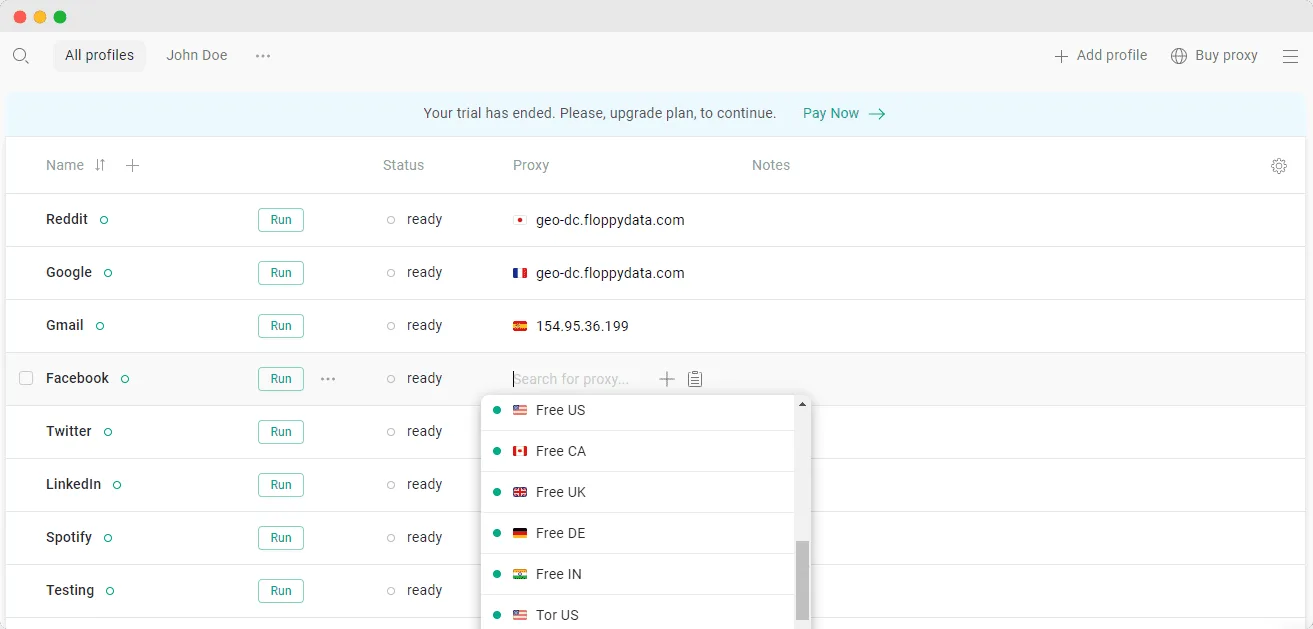The width and height of the screenshot is (1313, 629).
Task: Click the Twitter profile name
Action: point(69,431)
